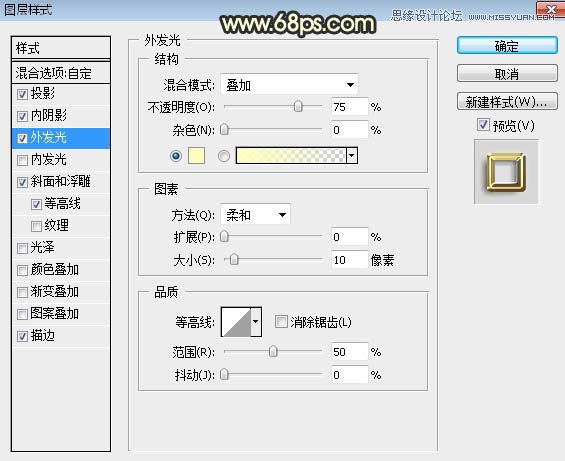The image size is (565, 461).
Task: Open the 方法(Q) technique dropdown
Action: pos(255,215)
